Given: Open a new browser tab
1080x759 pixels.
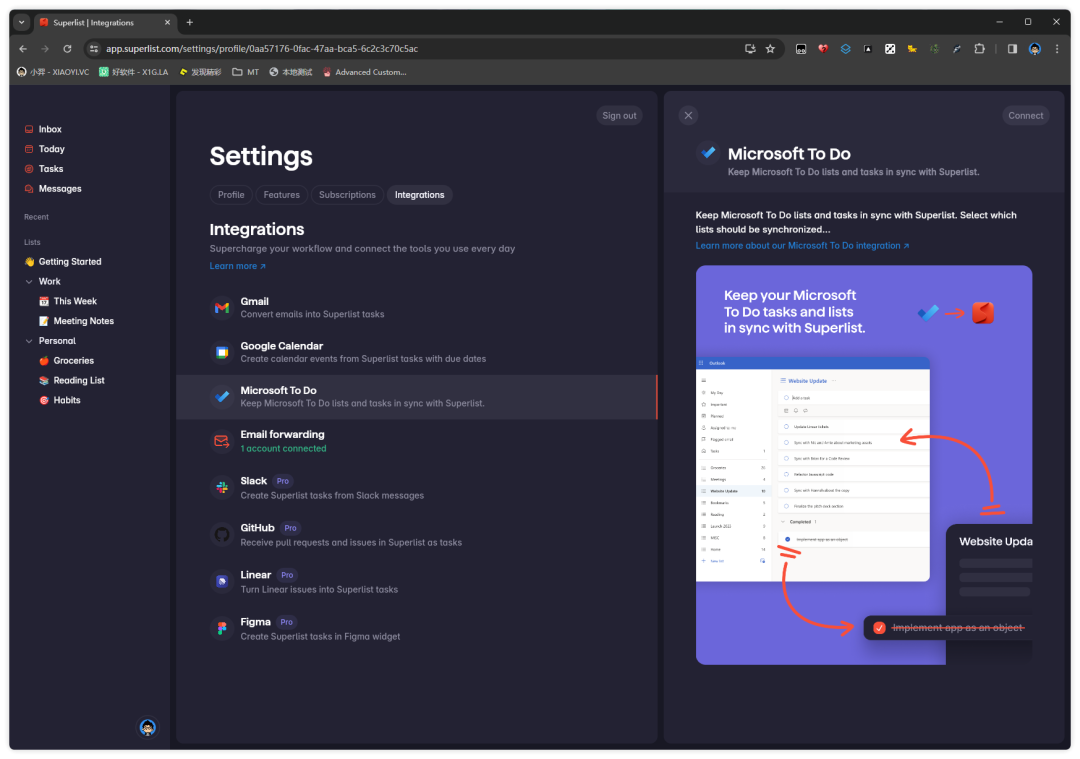Looking at the screenshot, I should tap(189, 23).
